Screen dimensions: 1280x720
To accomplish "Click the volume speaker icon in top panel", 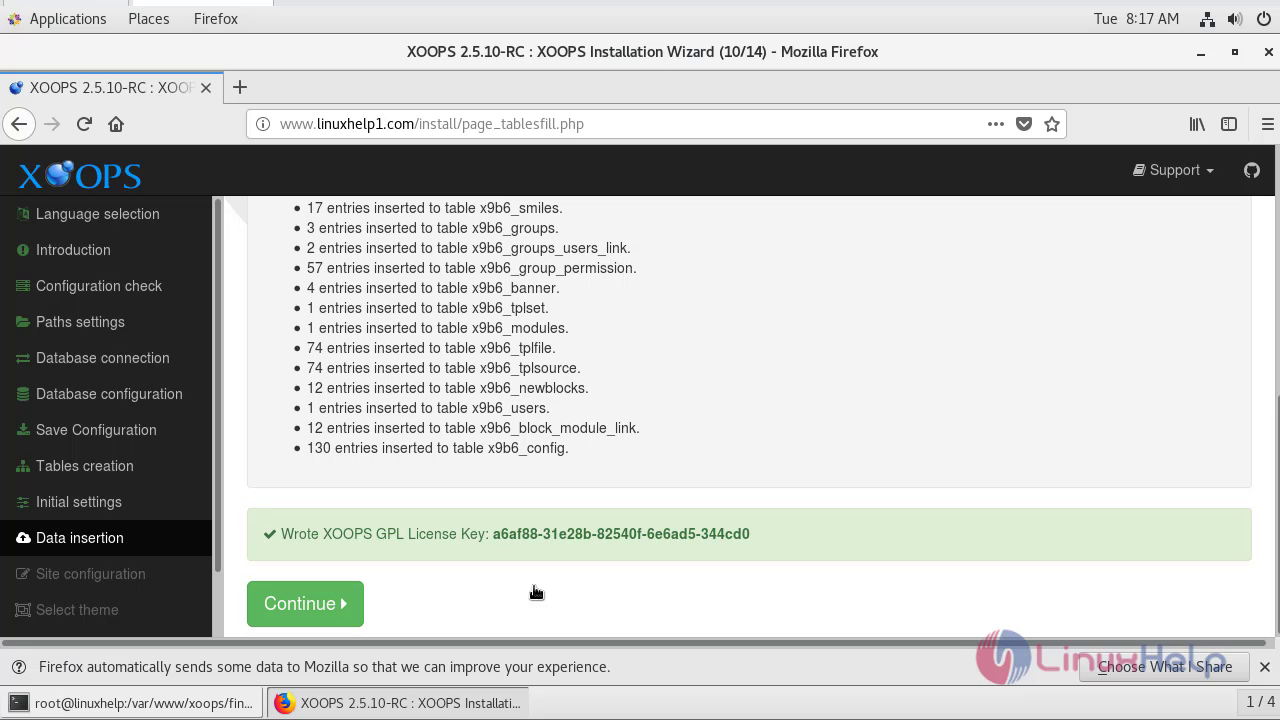I will pyautogui.click(x=1235, y=19).
